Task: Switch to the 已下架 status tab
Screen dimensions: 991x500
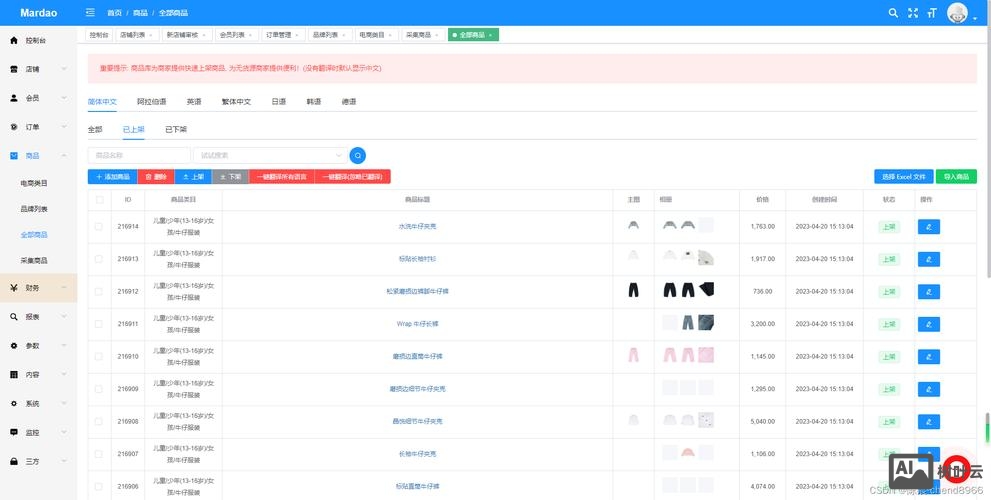Action: [176, 129]
